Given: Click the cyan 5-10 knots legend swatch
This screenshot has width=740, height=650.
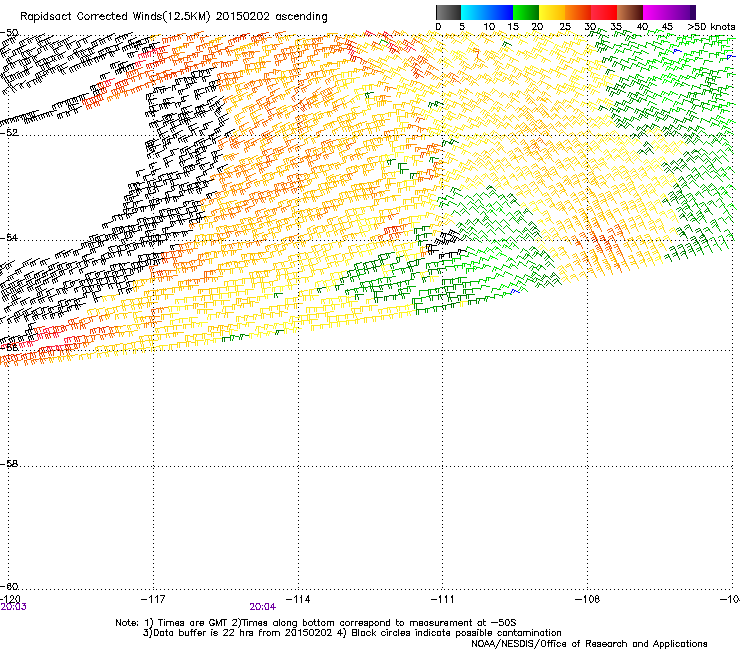Looking at the screenshot, I should click(473, 12).
